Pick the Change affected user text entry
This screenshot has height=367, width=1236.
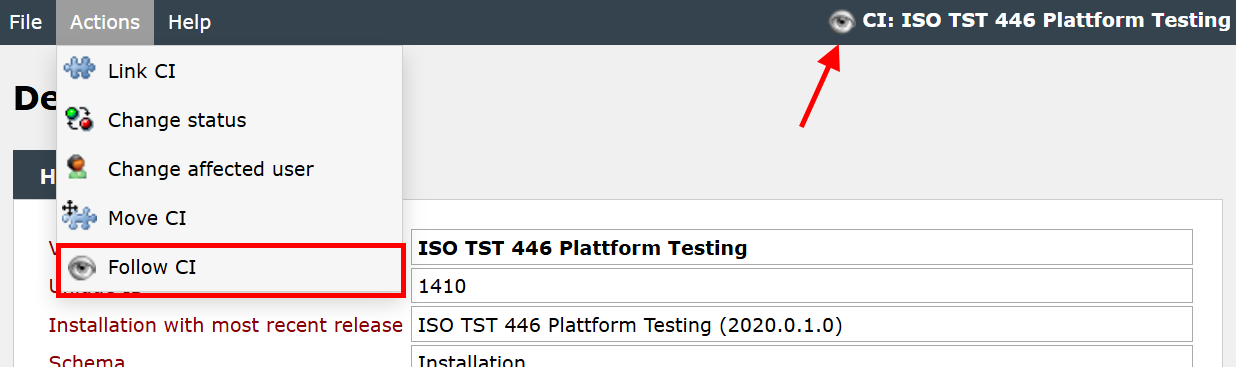click(x=211, y=169)
